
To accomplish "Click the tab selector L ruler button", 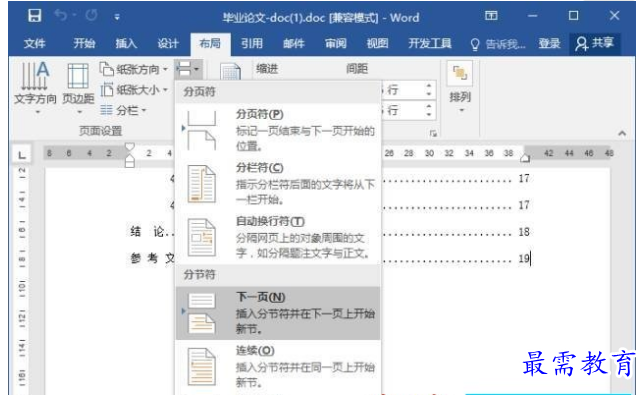I will tap(22, 155).
